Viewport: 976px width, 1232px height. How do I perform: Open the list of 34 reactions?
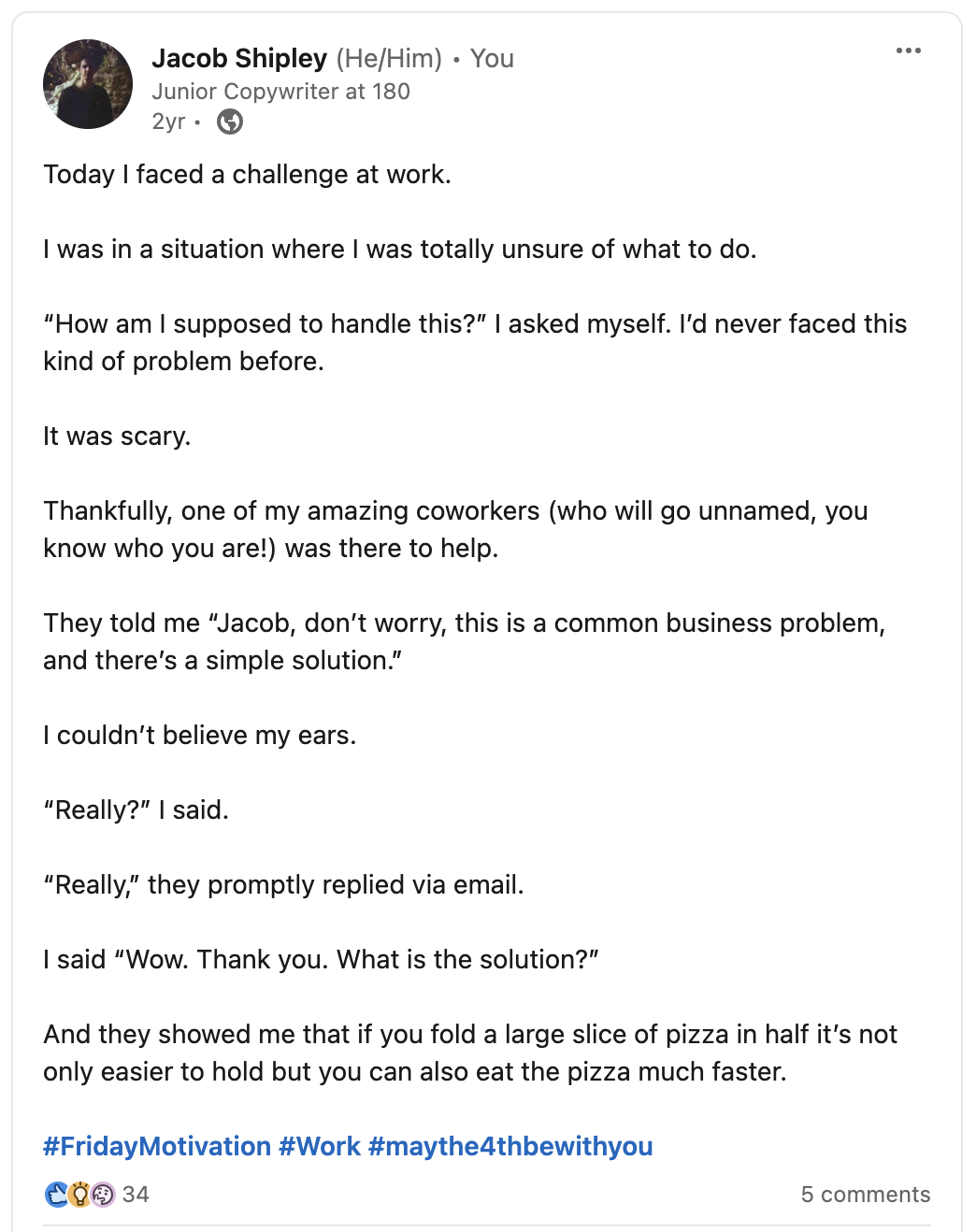(x=136, y=1194)
